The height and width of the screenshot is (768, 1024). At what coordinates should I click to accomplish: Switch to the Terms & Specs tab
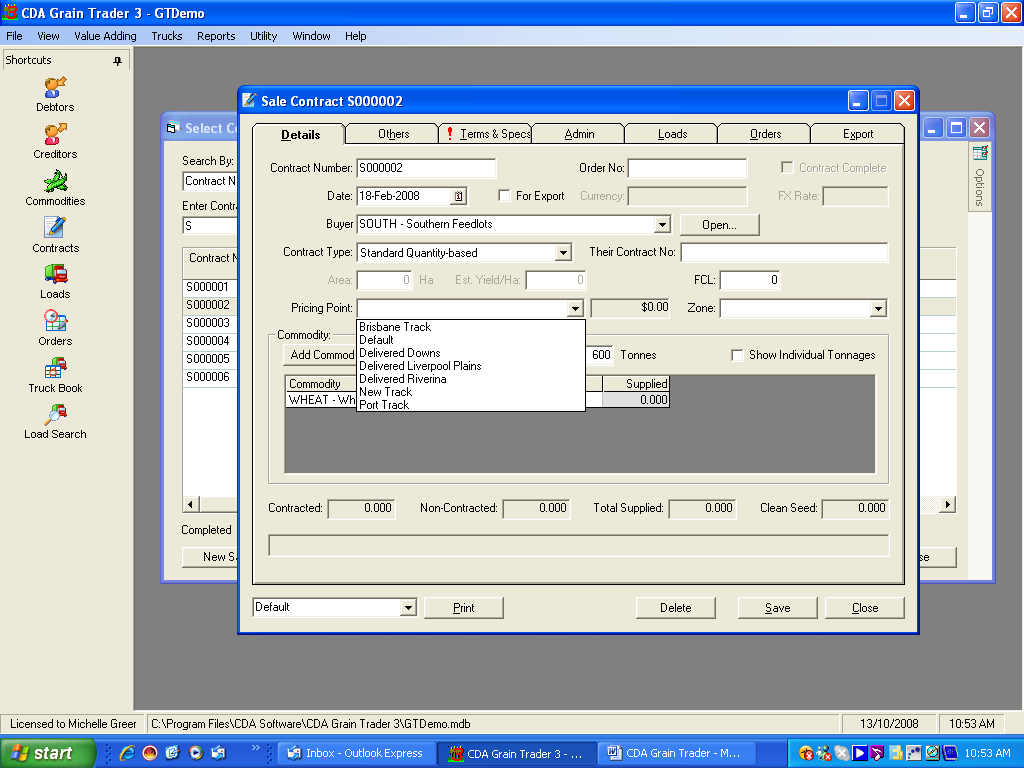point(486,134)
